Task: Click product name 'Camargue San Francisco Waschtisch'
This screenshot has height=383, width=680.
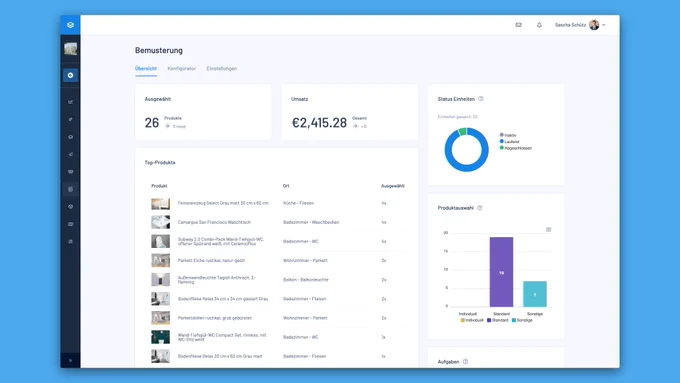Action: click(214, 222)
